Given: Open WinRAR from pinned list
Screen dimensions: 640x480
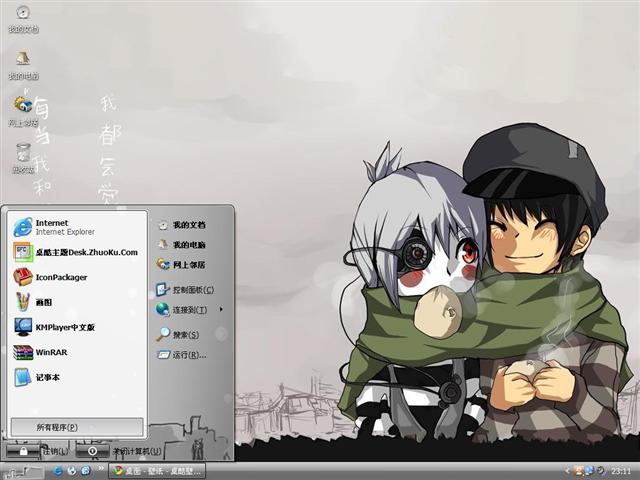Looking at the screenshot, I should pos(78,352).
